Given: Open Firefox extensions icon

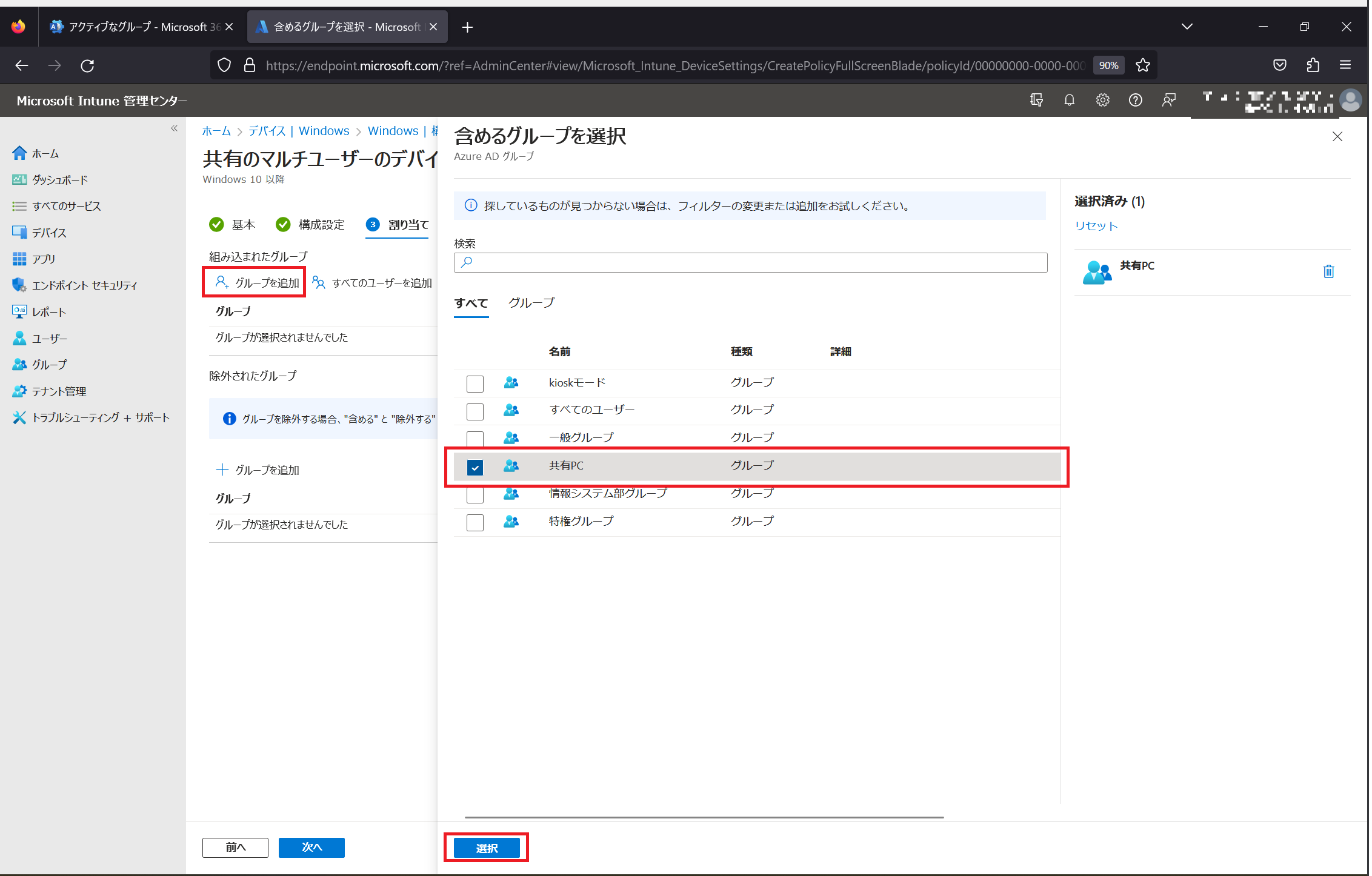Looking at the screenshot, I should pos(1313,65).
